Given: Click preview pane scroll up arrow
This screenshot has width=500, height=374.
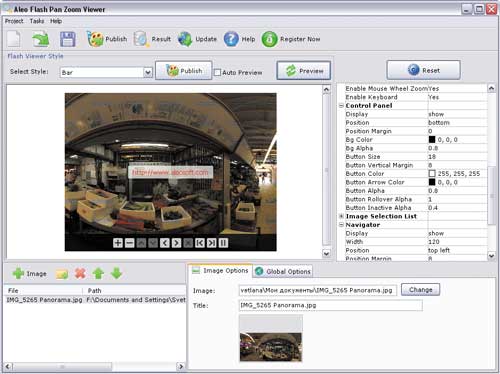Looking at the screenshot, I should [x=326, y=89].
